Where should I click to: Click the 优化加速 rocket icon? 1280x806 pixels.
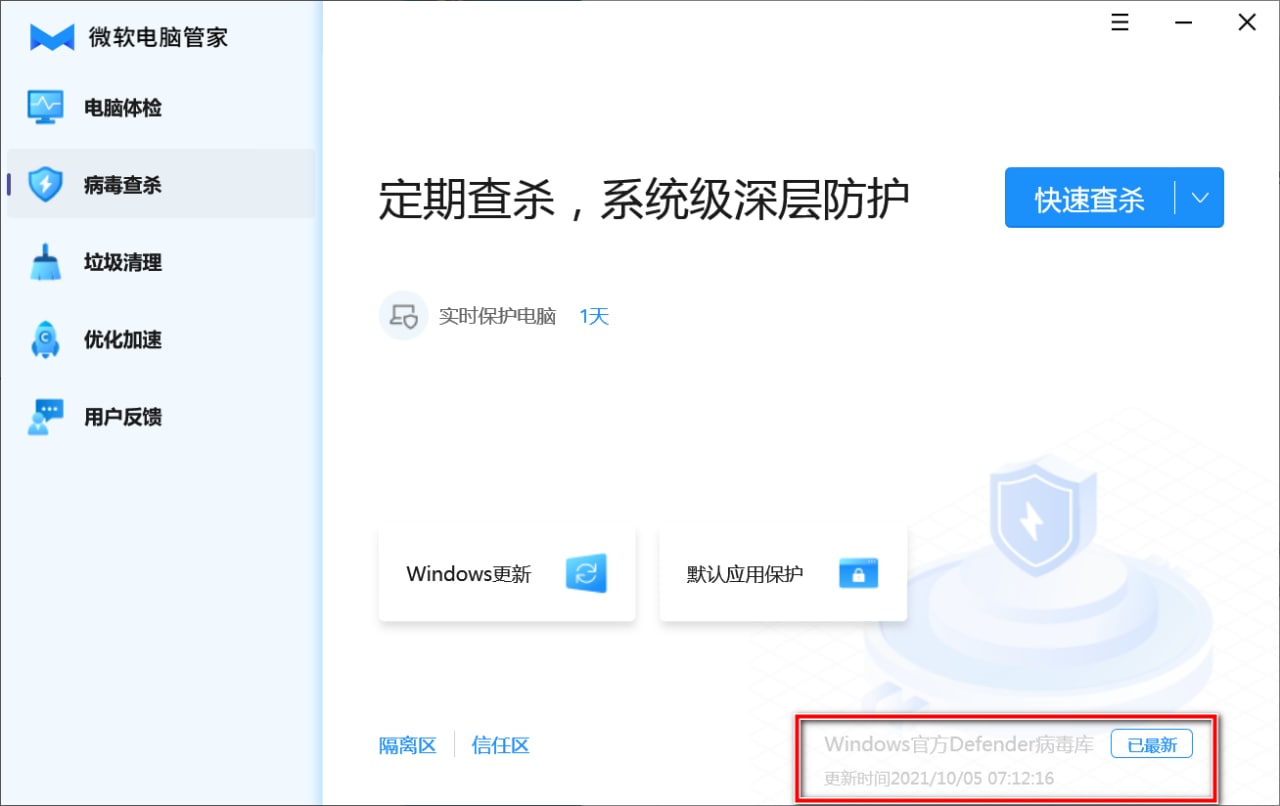pyautogui.click(x=45, y=340)
